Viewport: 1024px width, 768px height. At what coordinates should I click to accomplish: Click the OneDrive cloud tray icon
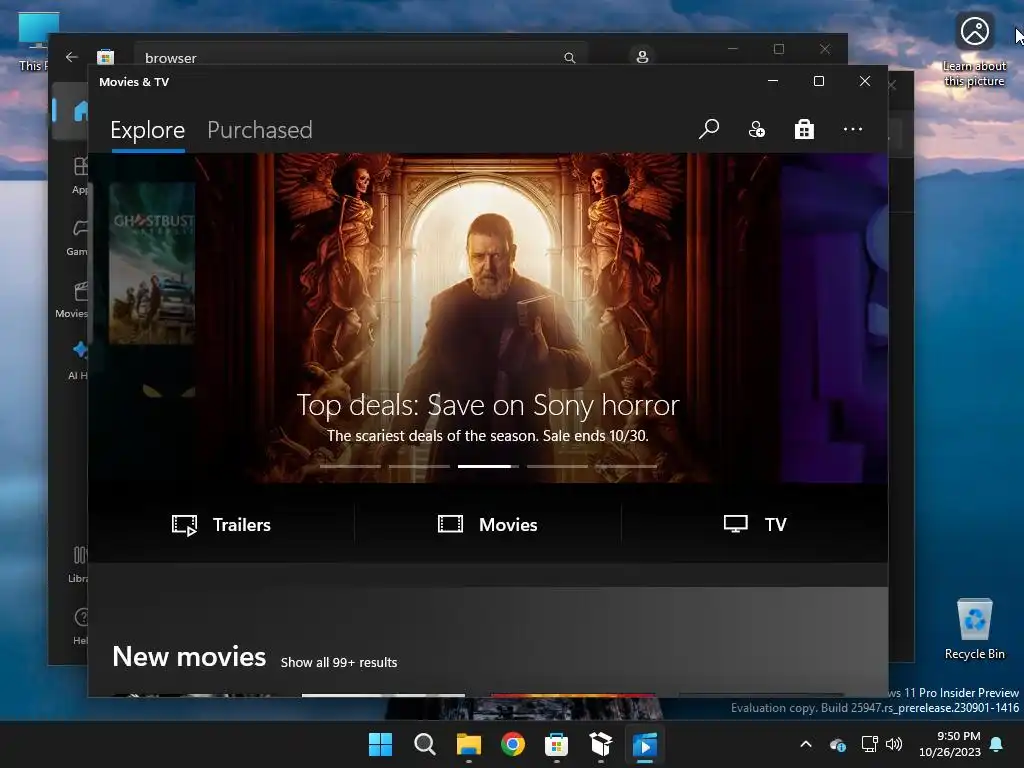pos(838,744)
